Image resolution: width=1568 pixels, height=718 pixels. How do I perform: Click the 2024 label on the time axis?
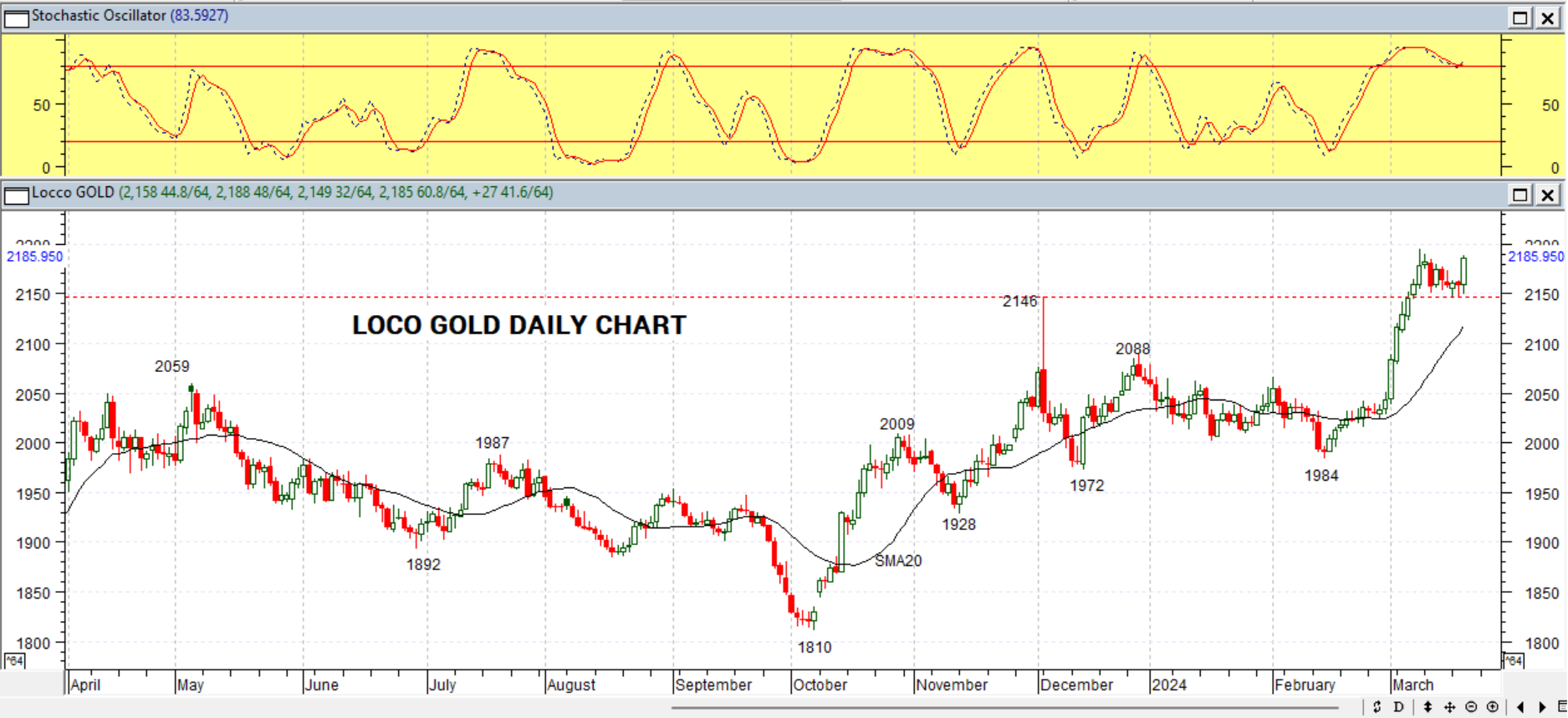[1169, 685]
